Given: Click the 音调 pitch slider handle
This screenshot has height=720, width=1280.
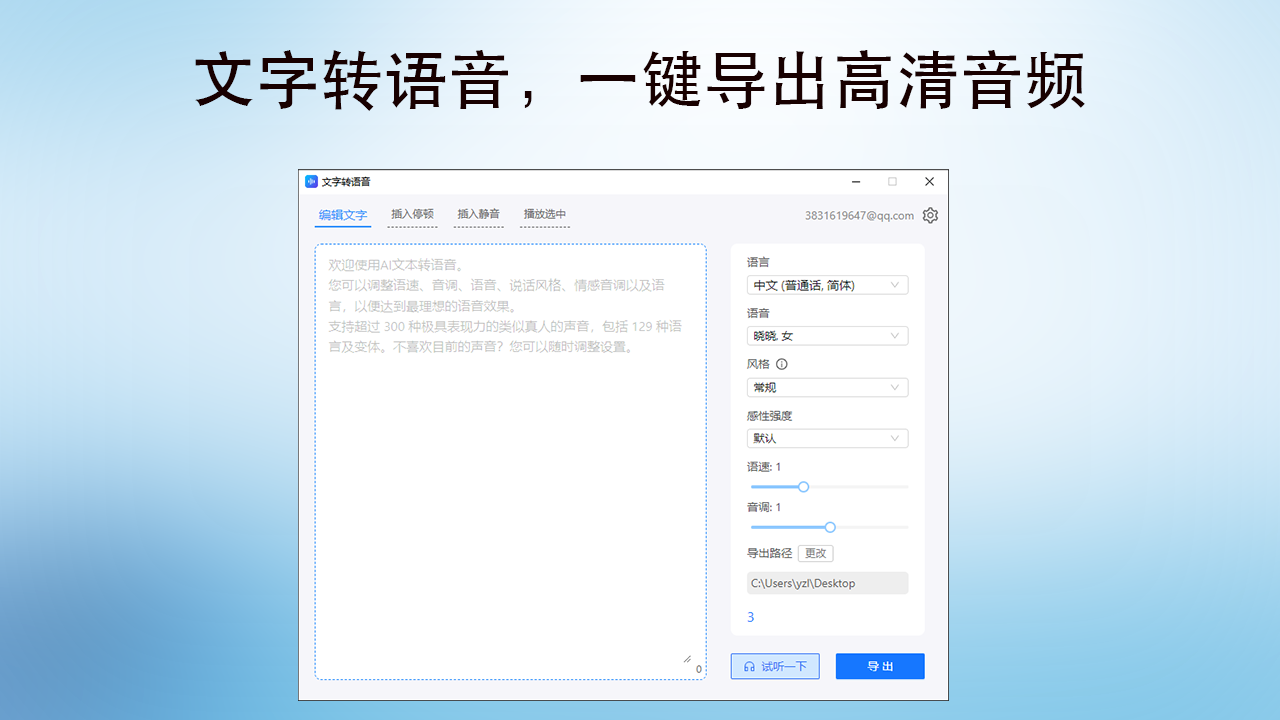Looking at the screenshot, I should (x=830, y=527).
